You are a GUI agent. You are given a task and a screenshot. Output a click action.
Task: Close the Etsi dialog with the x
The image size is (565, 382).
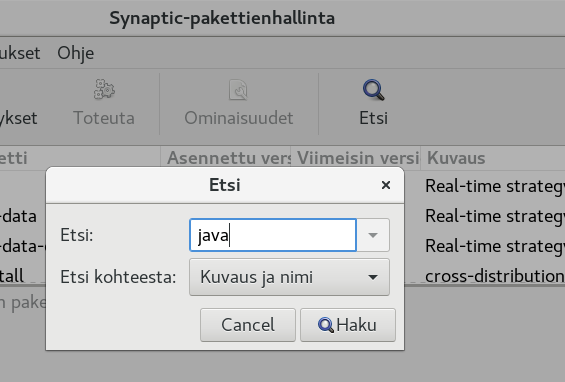pyautogui.click(x=386, y=185)
